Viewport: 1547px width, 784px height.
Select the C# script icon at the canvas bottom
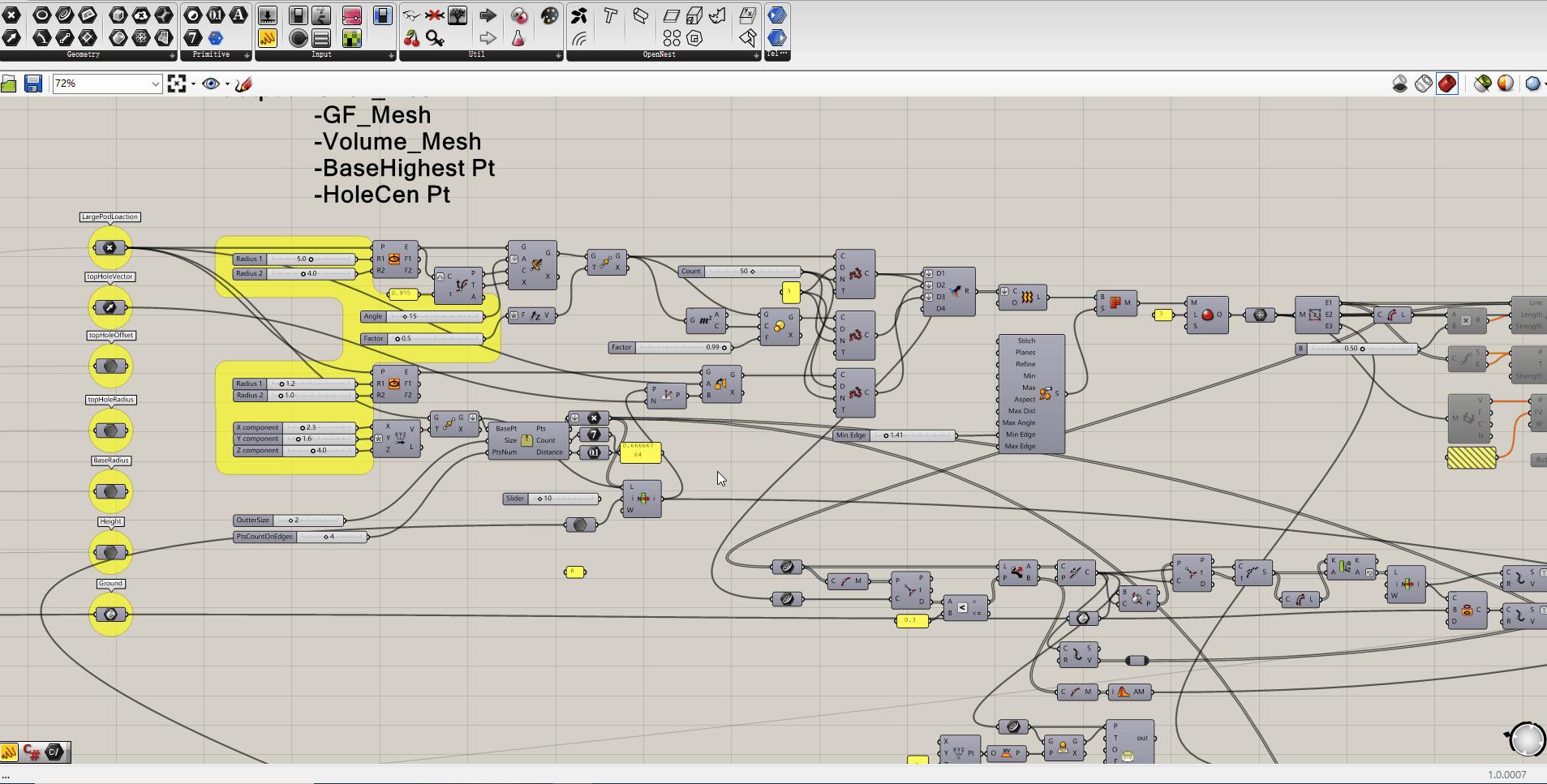32,752
